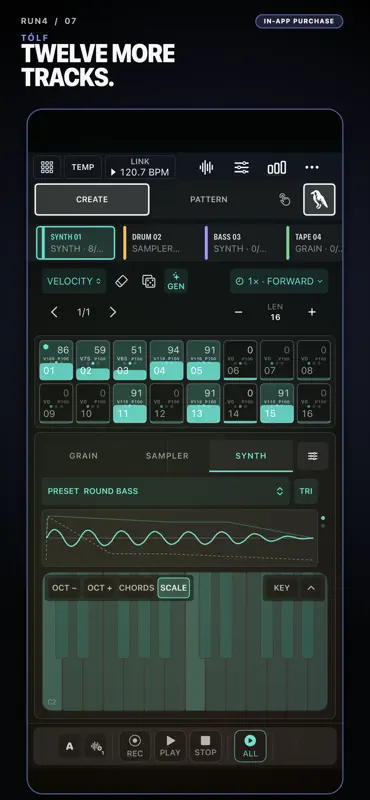Click the A button in transport bar
Image resolution: width=370 pixels, height=800 pixels.
(x=69, y=747)
